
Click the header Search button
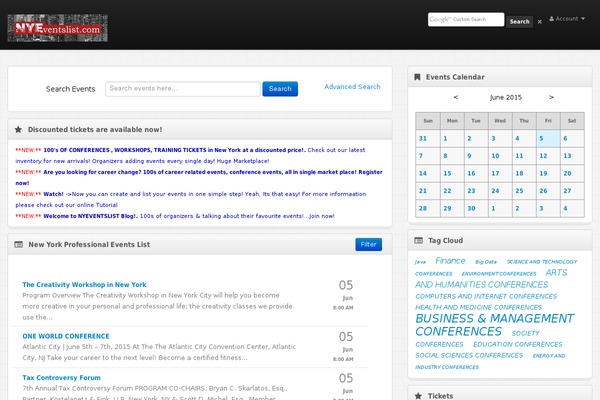(519, 21)
